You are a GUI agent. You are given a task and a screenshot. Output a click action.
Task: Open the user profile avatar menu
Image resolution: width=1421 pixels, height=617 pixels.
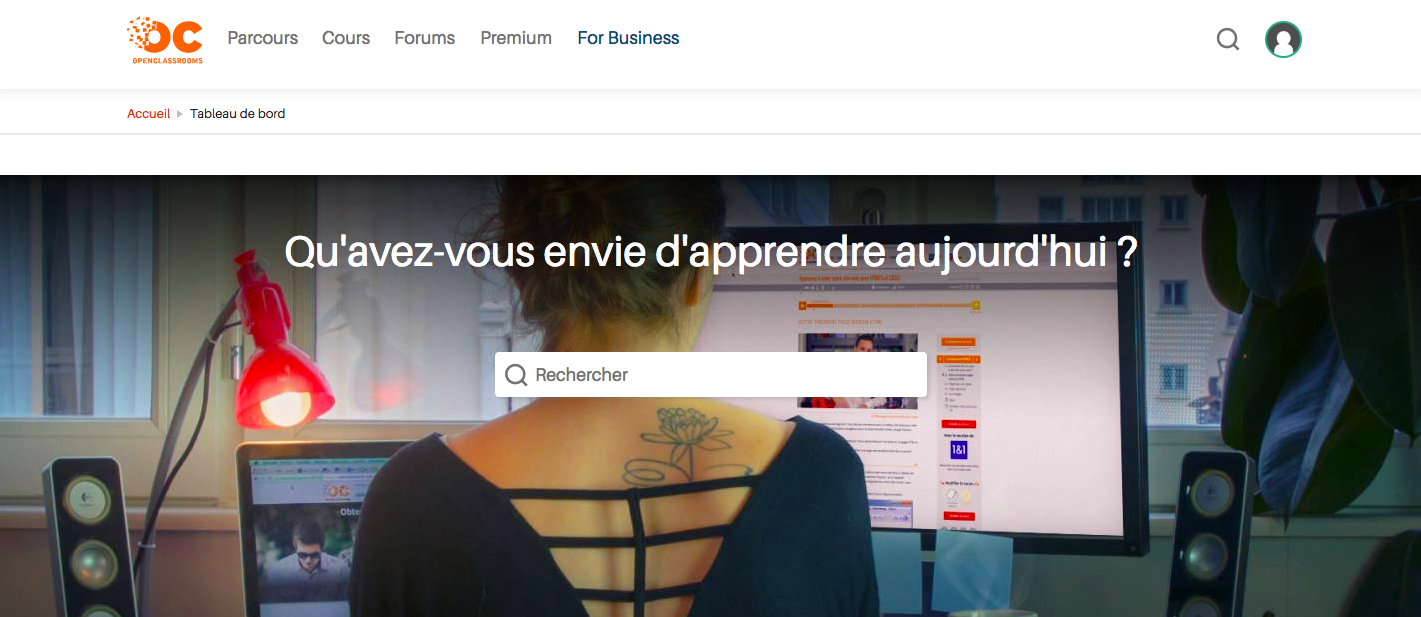coord(1283,39)
